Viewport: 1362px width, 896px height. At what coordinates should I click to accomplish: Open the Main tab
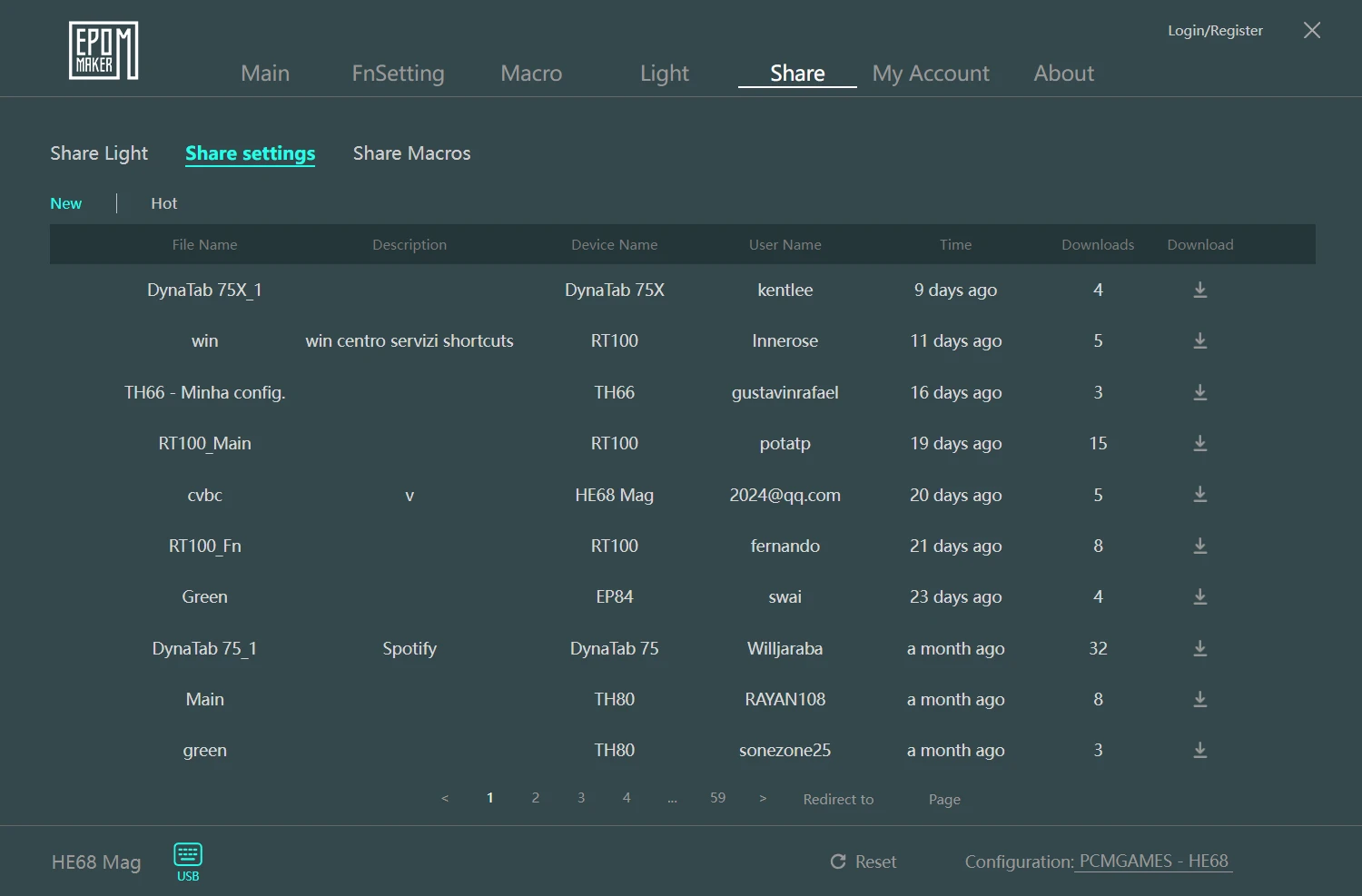click(x=265, y=74)
